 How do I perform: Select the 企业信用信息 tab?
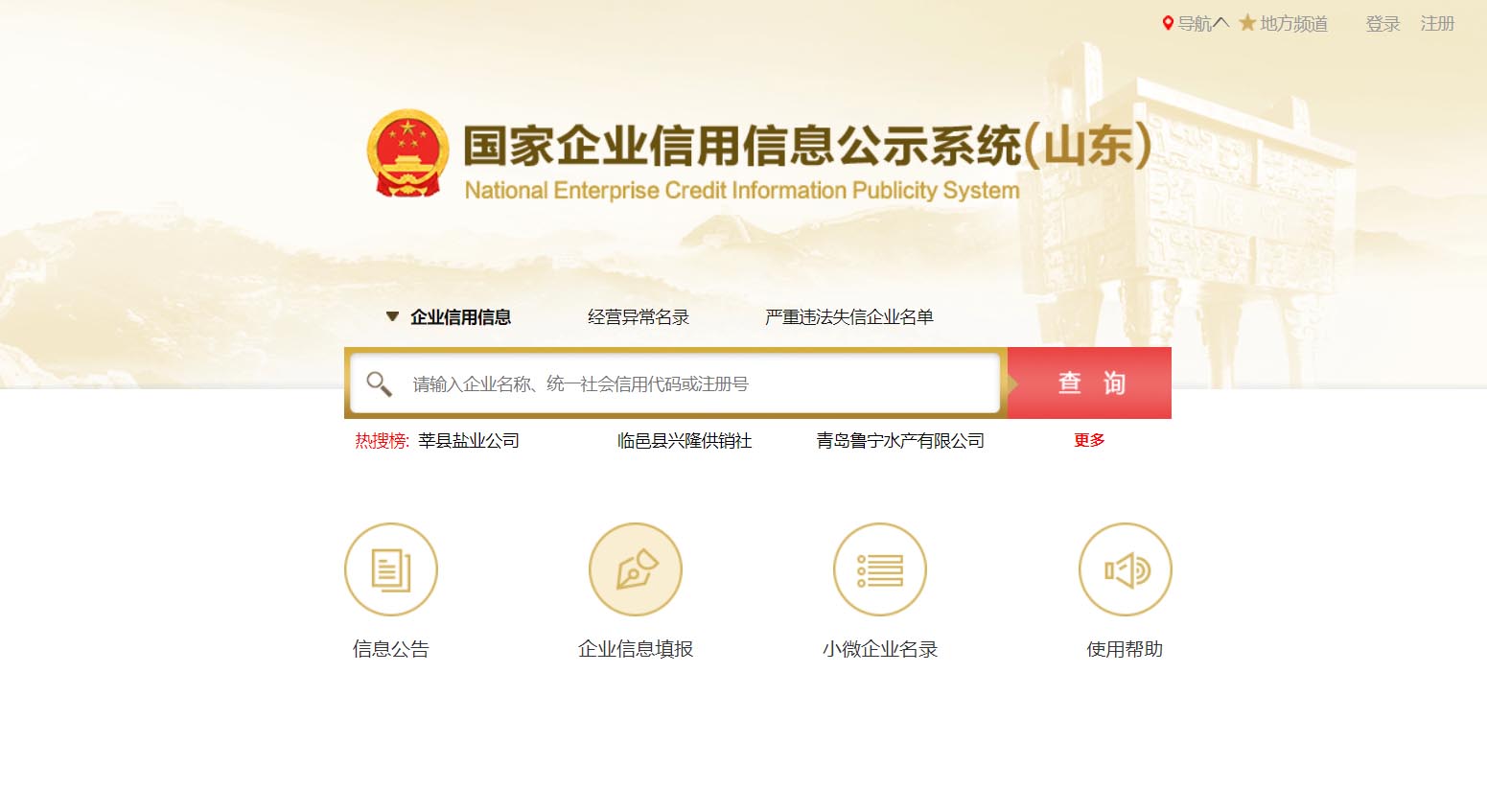pos(460,317)
